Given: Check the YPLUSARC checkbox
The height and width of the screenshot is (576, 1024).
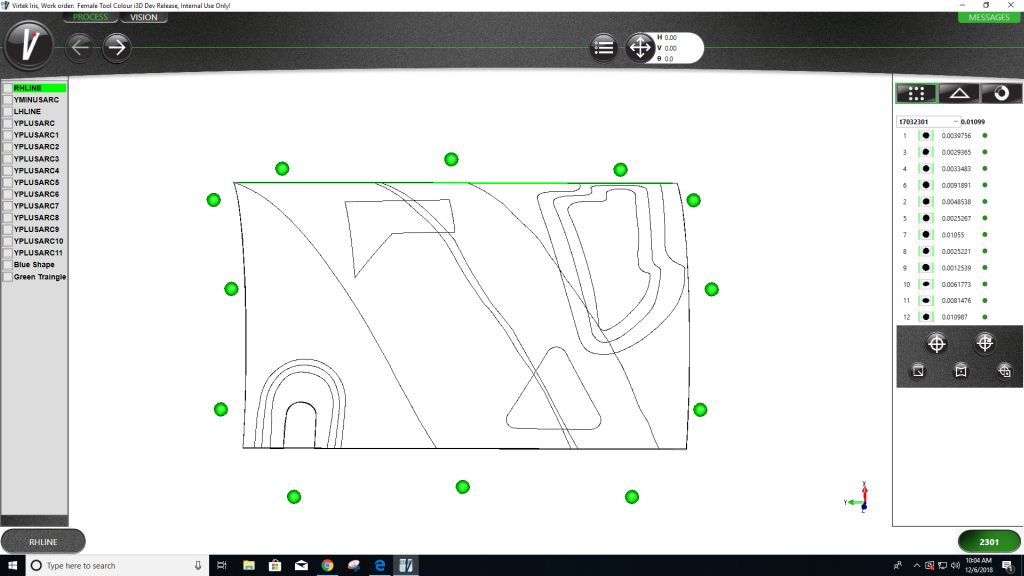Looking at the screenshot, I should coord(8,123).
